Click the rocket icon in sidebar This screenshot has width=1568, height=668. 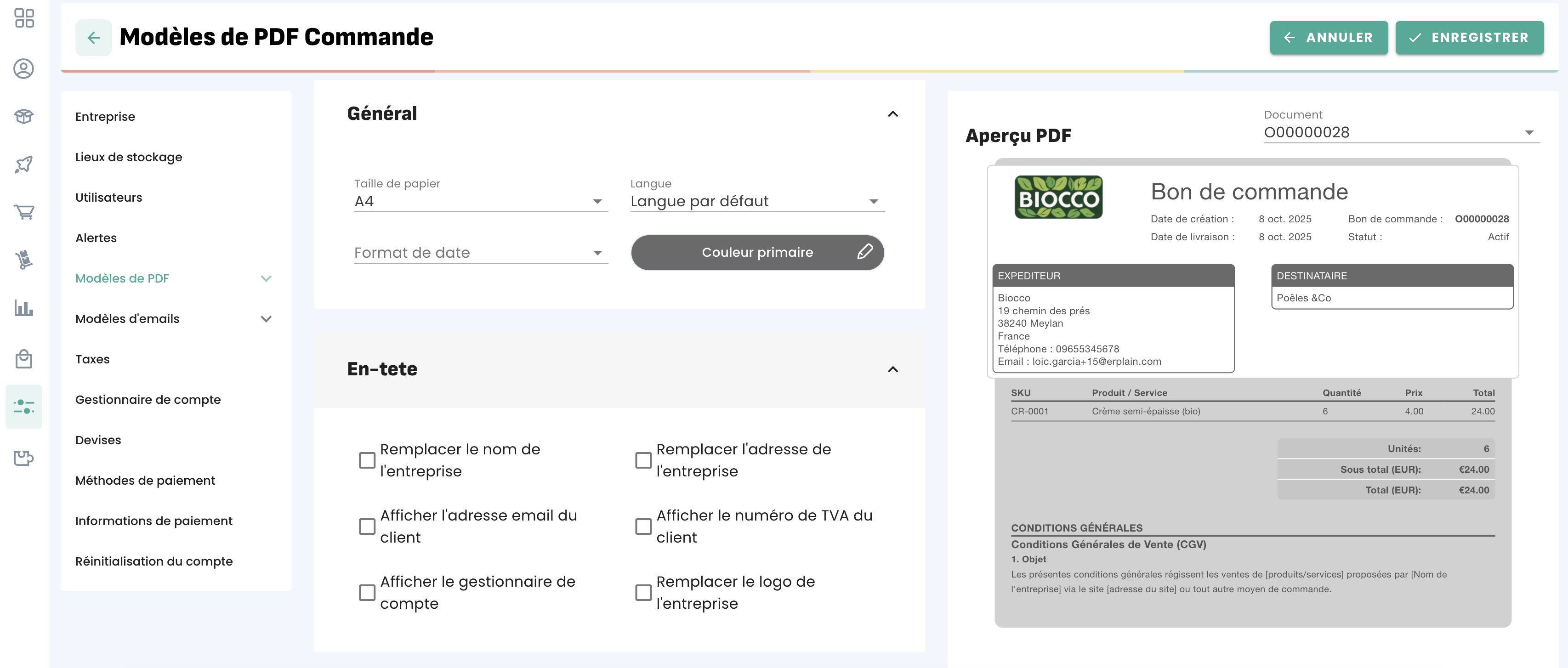[24, 164]
